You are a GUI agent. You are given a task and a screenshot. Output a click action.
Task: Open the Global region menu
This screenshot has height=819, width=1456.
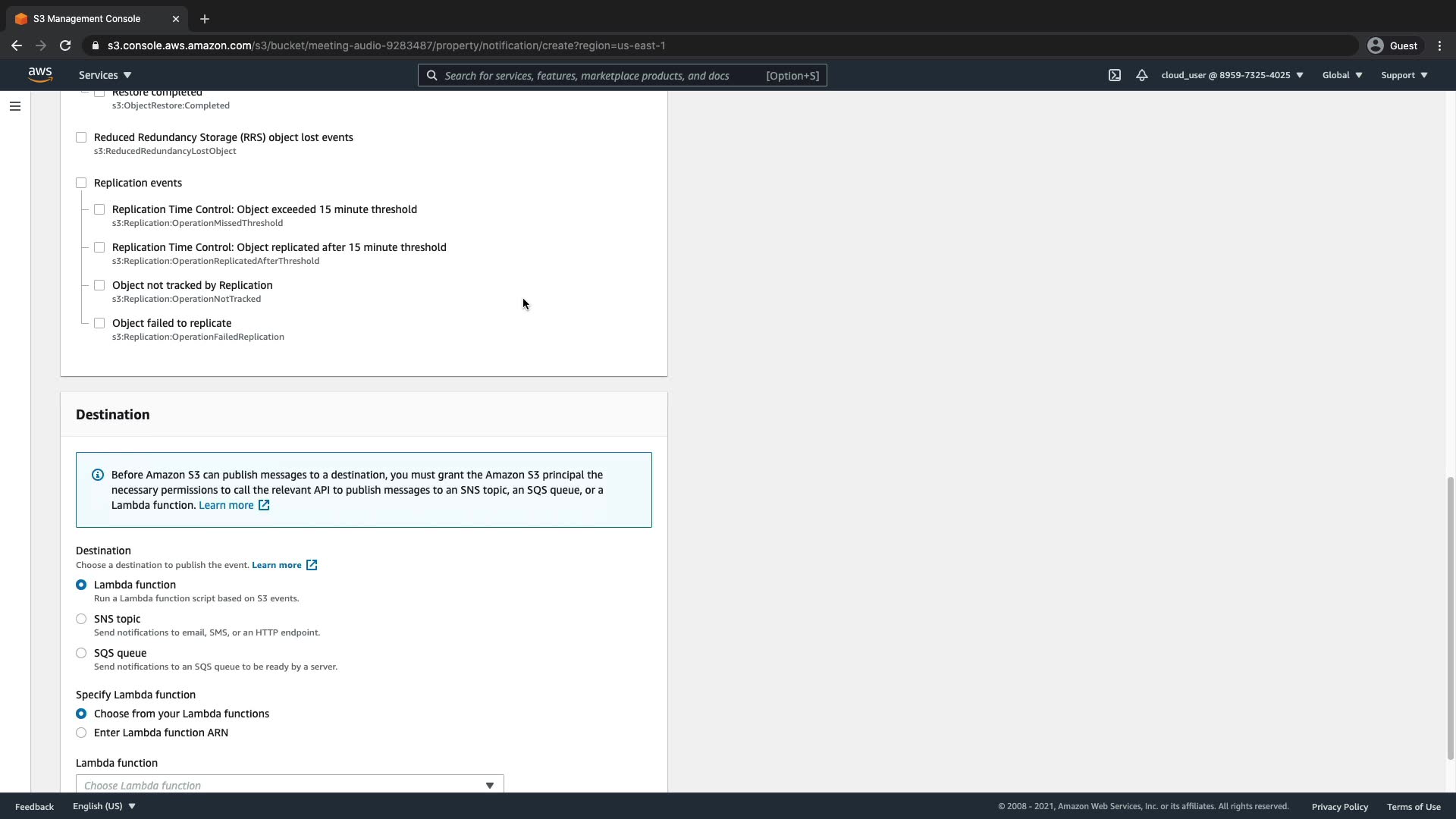coord(1341,75)
